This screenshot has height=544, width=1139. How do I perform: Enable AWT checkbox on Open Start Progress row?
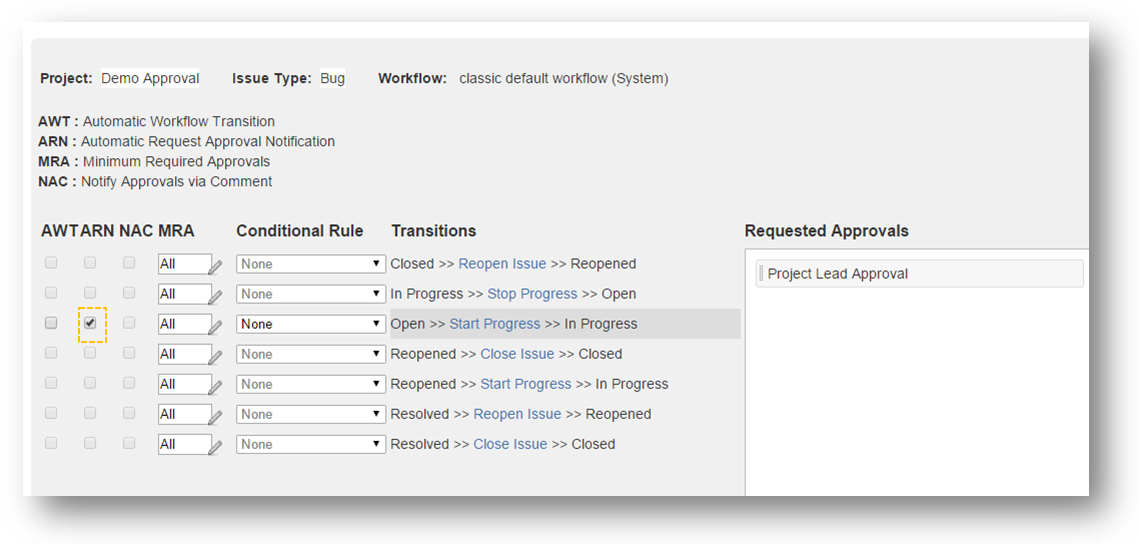coord(51,323)
